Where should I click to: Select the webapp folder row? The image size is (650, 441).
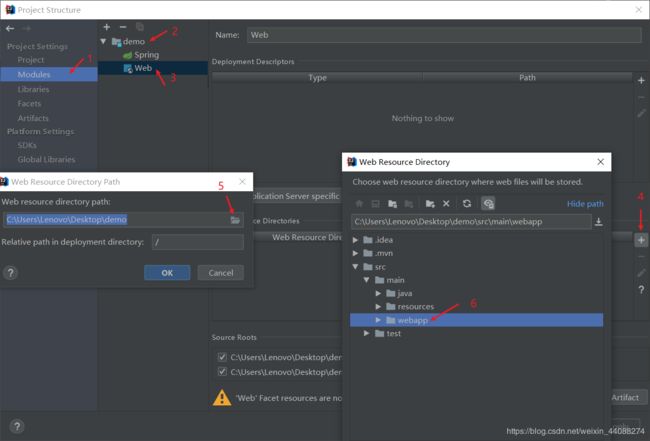[x=476, y=320]
